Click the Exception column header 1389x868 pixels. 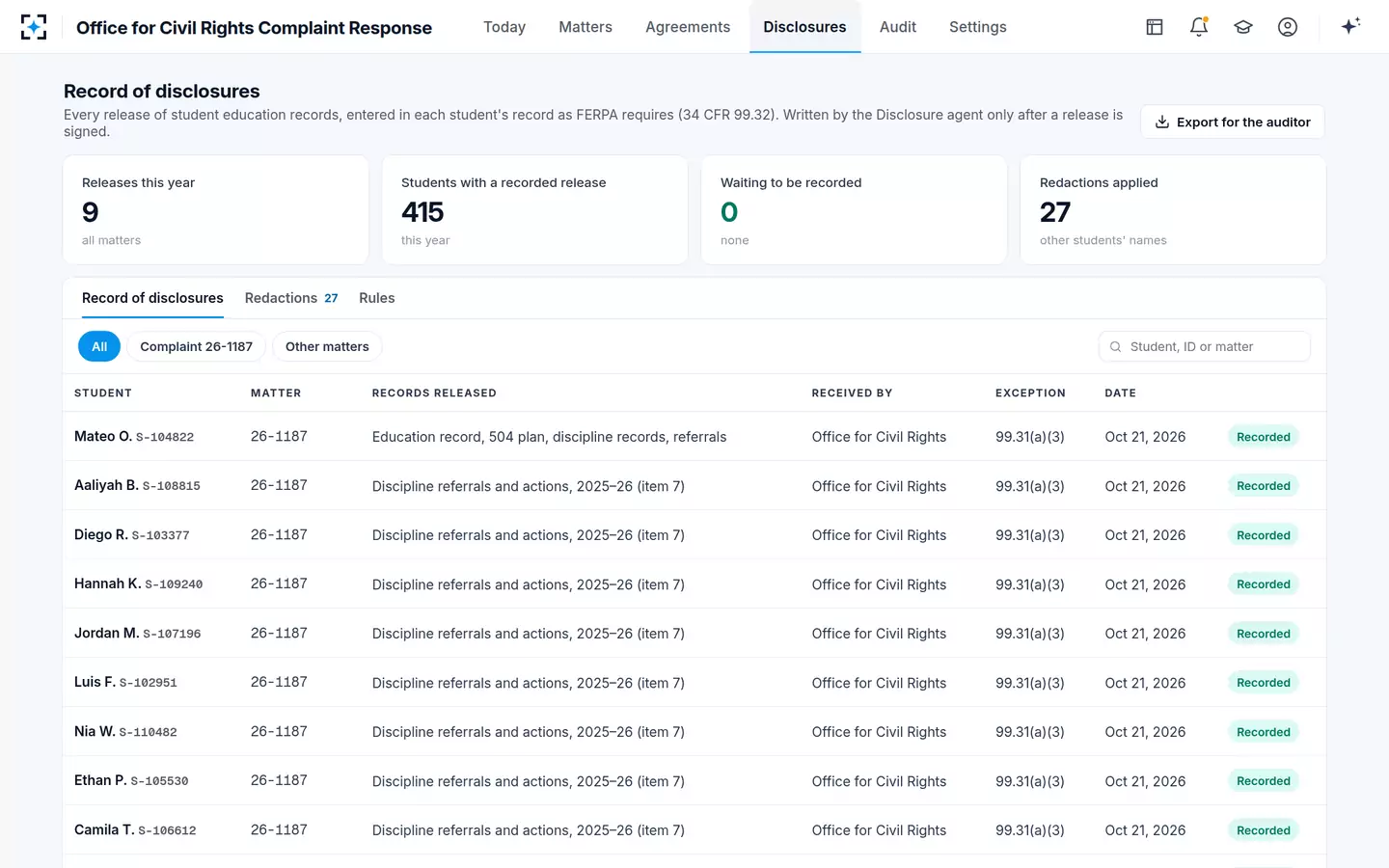tap(1030, 393)
